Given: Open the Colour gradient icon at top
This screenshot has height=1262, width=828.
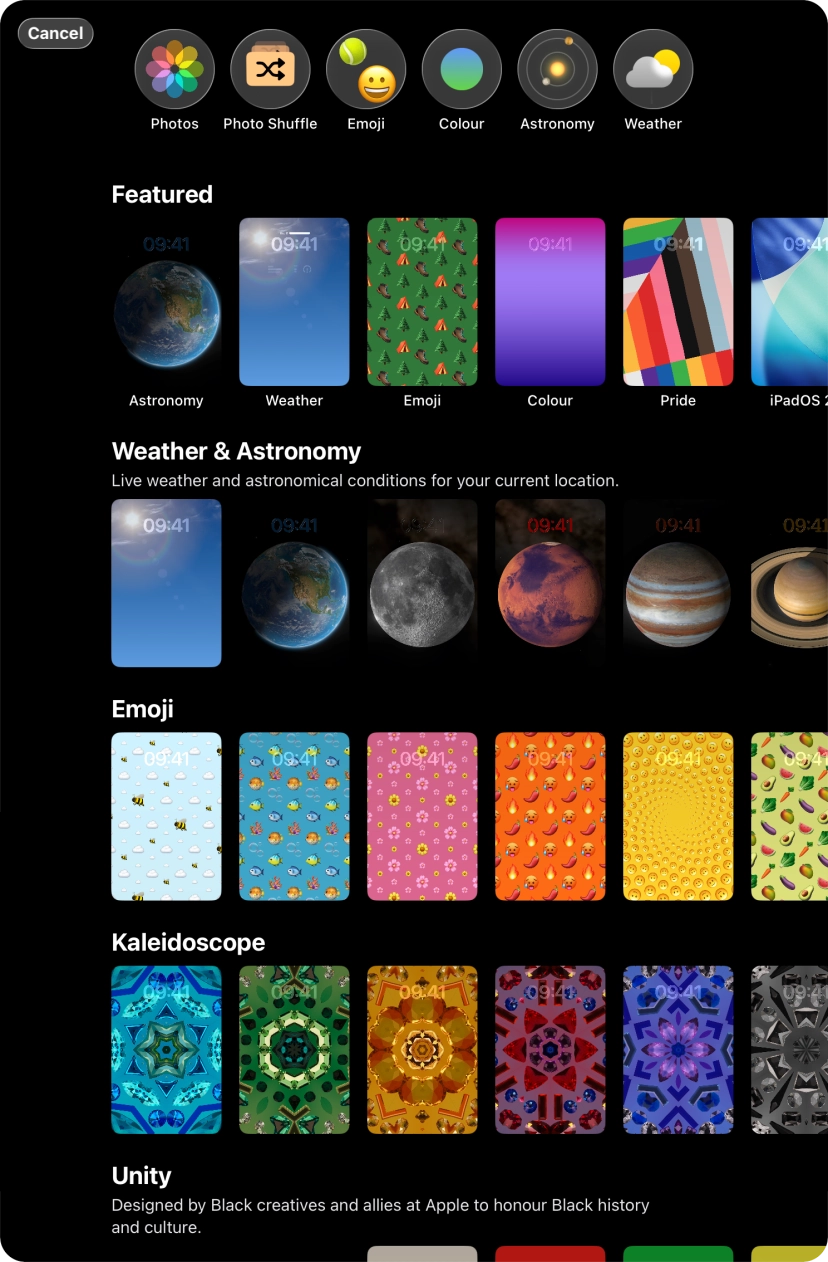Looking at the screenshot, I should click(x=462, y=69).
